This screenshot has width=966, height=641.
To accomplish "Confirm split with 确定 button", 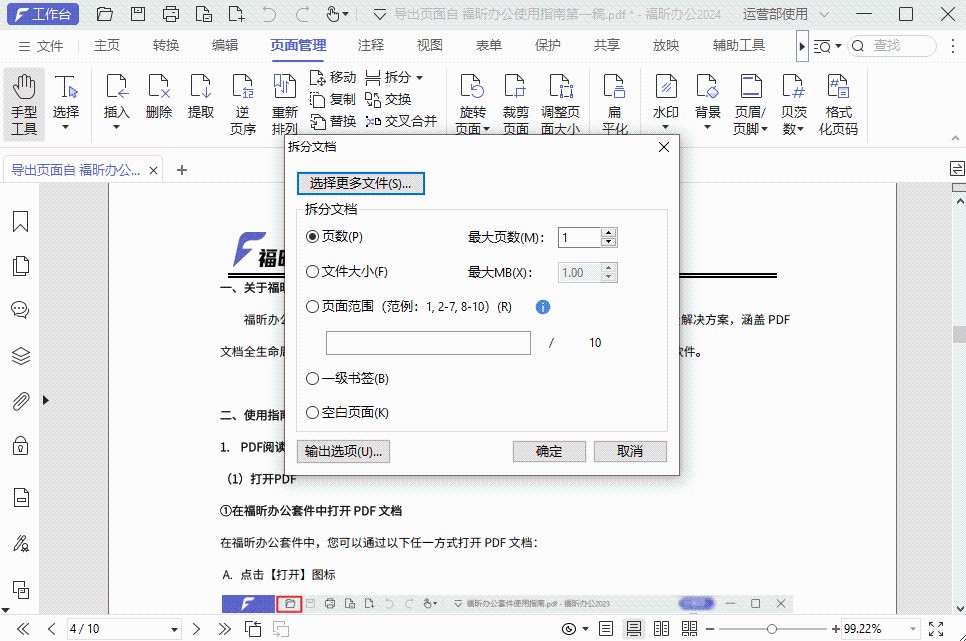I will pyautogui.click(x=549, y=451).
